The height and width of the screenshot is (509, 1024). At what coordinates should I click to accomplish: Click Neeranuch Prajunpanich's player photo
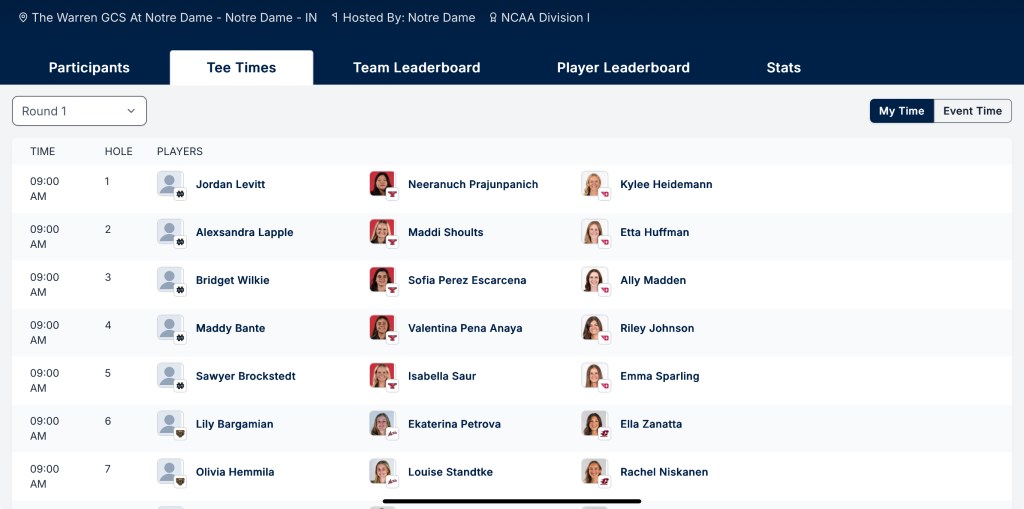[382, 184]
